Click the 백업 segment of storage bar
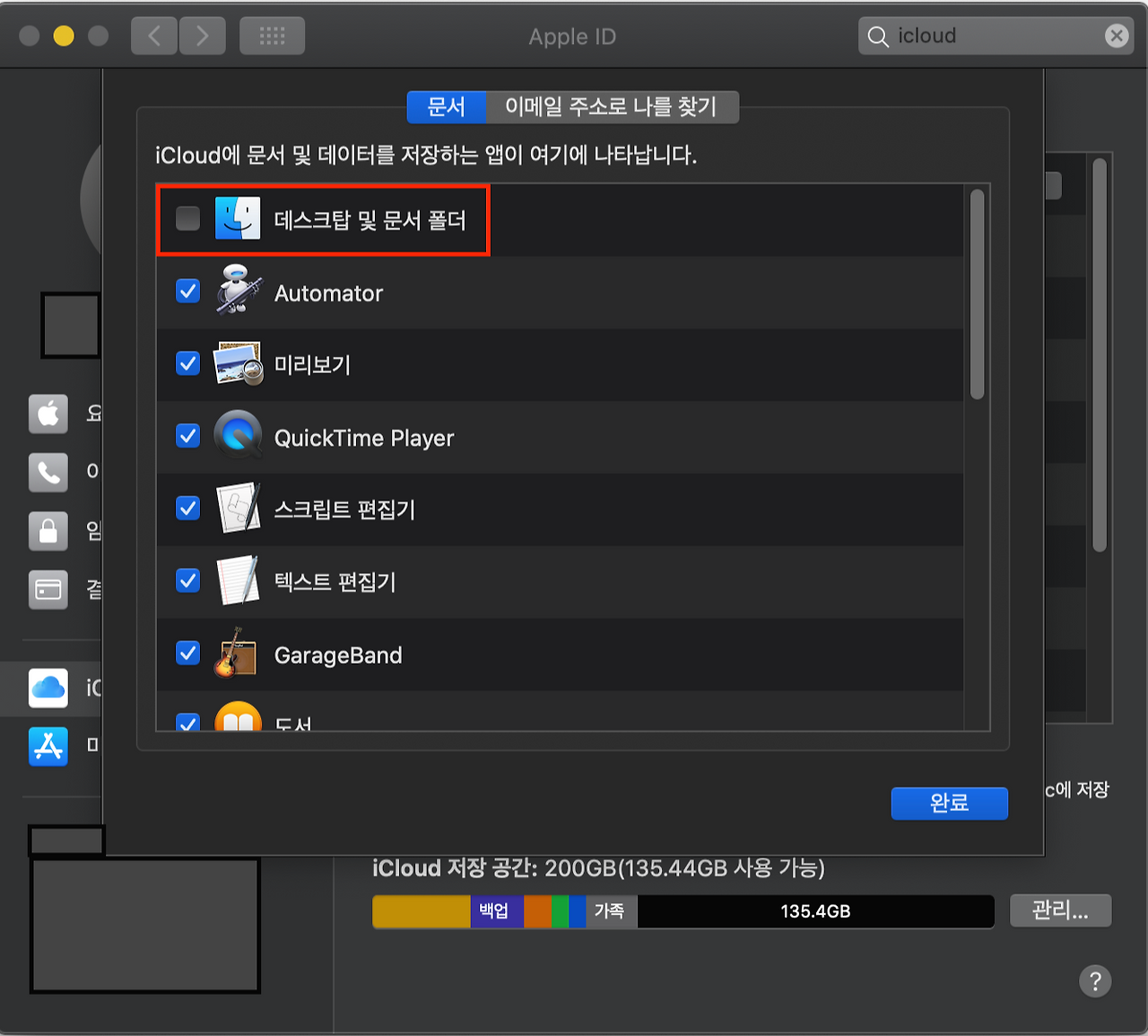 (x=496, y=911)
